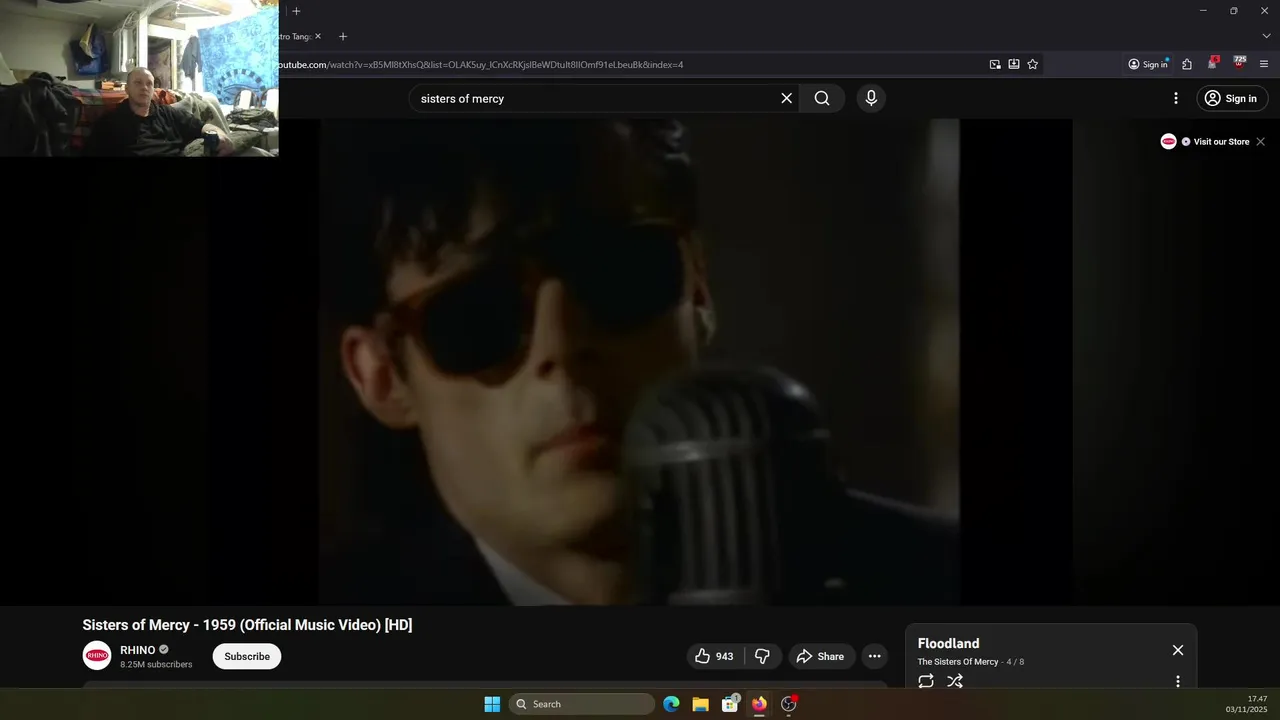The height and width of the screenshot is (720, 1280).
Task: Open YouTube settings three-dot menu beside Sign in
Action: (1176, 98)
